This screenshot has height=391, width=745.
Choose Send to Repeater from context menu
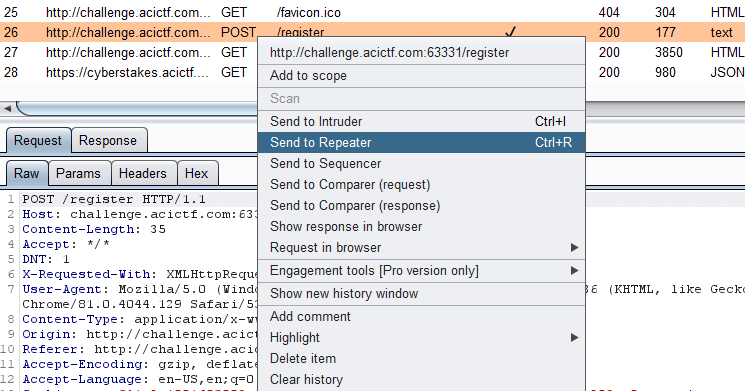(x=421, y=143)
